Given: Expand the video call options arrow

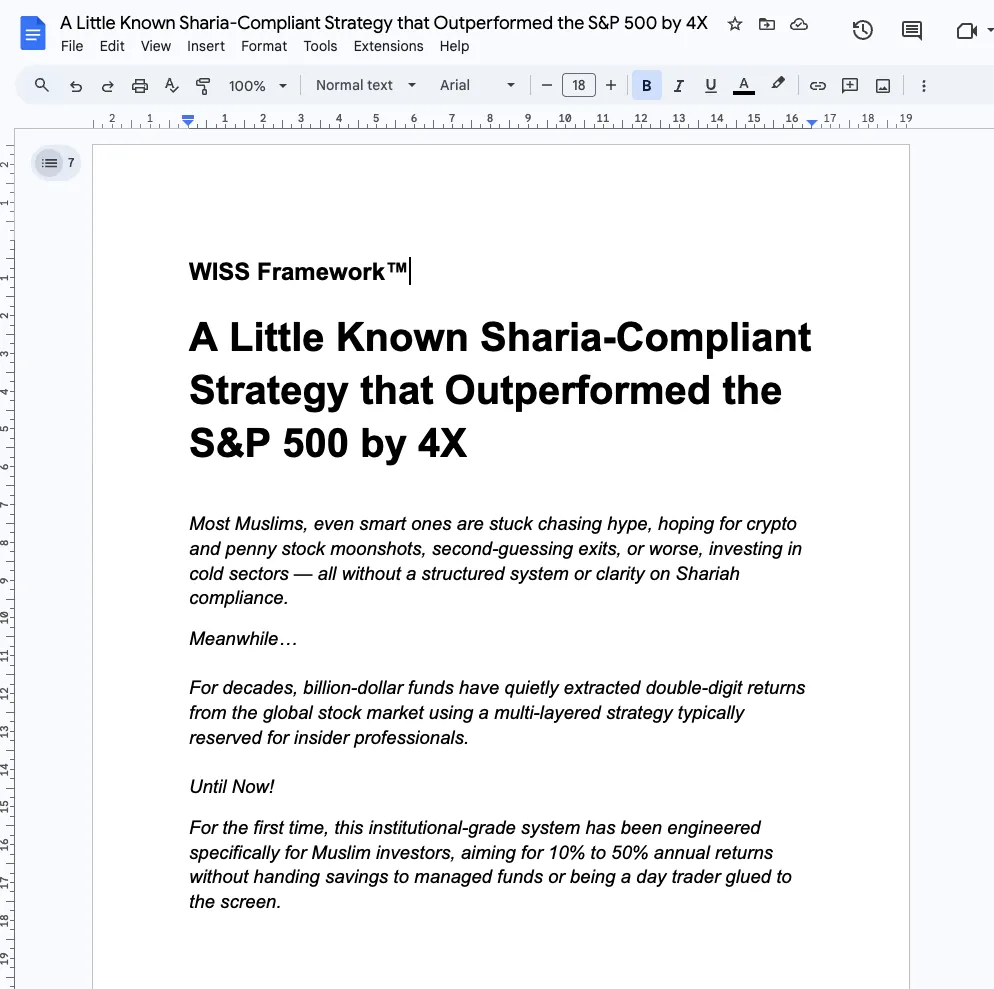Looking at the screenshot, I should [x=990, y=30].
